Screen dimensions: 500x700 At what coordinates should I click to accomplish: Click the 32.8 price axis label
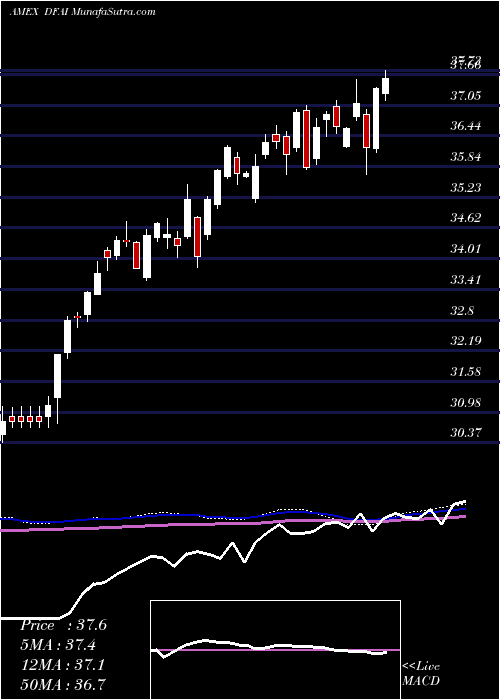(462, 311)
